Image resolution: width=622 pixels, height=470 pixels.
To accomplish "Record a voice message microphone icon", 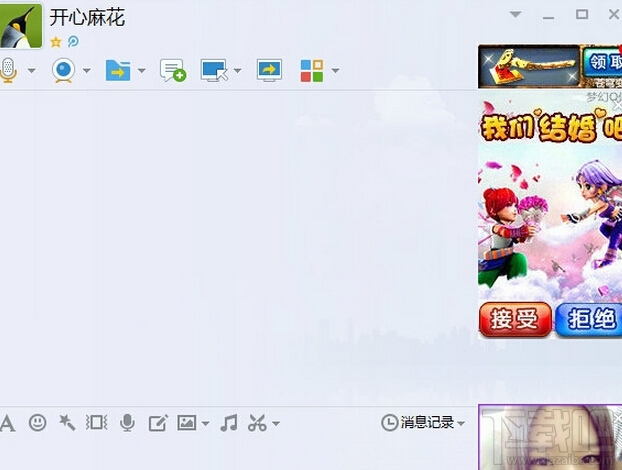I will 127,423.
